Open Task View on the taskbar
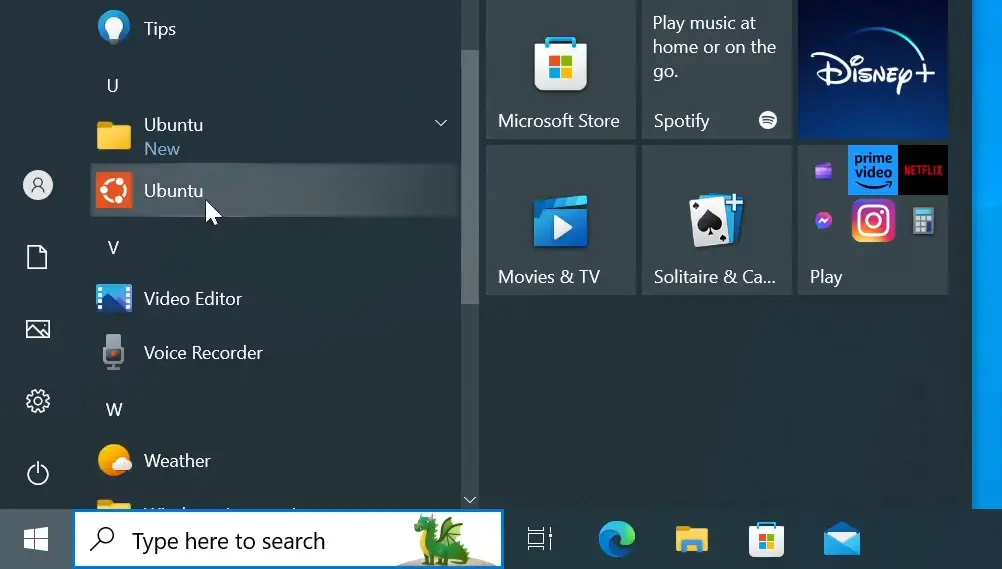Screen dimensions: 1002x569 pyautogui.click(x=540, y=539)
